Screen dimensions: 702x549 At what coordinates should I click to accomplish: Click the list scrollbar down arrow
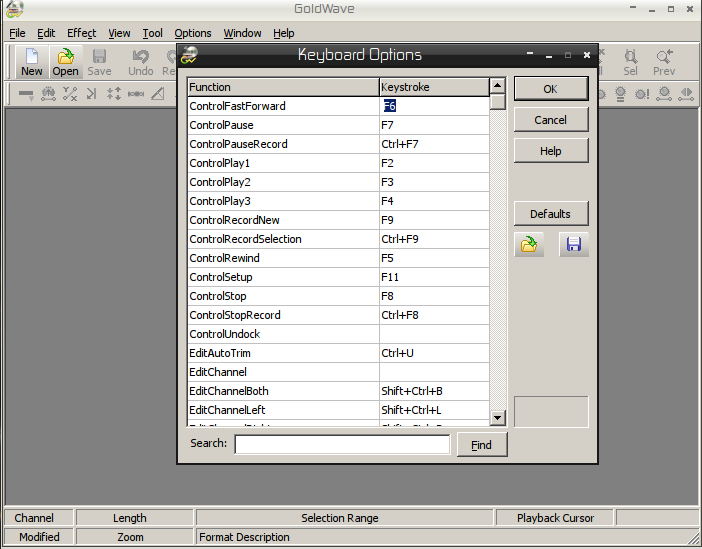497,418
